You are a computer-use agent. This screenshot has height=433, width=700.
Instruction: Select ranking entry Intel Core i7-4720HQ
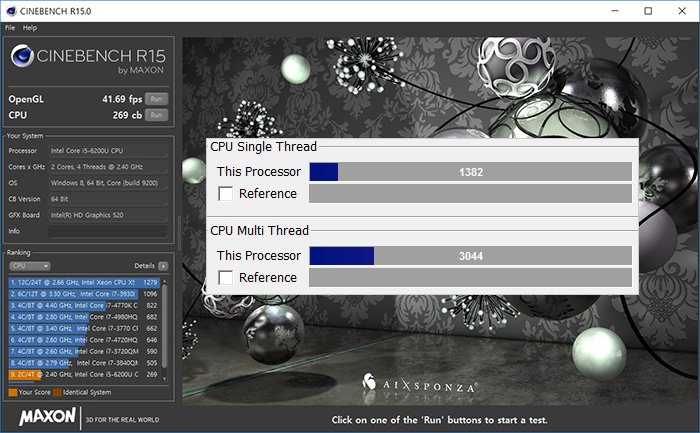pyautogui.click(x=84, y=340)
